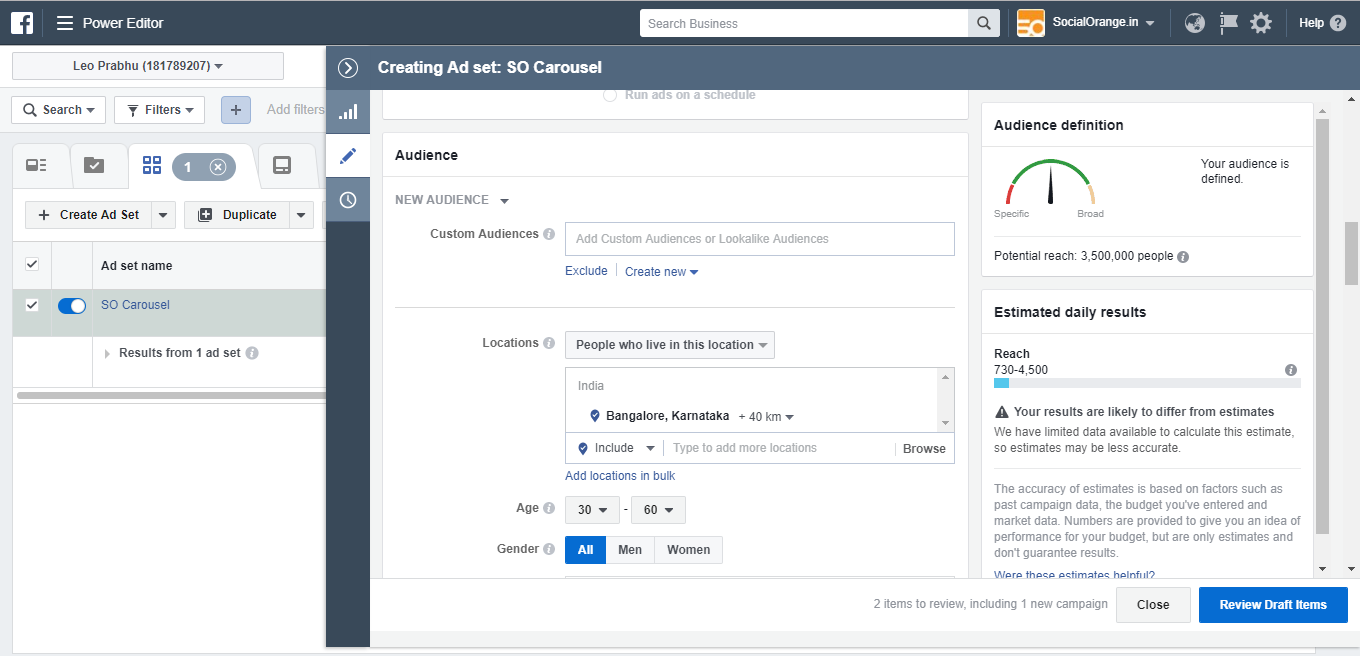Open the performance chart panel

click(347, 112)
